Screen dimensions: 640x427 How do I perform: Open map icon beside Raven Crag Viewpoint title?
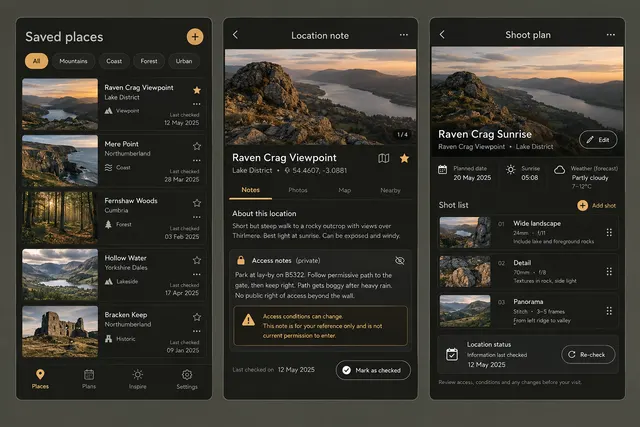pyautogui.click(x=384, y=158)
